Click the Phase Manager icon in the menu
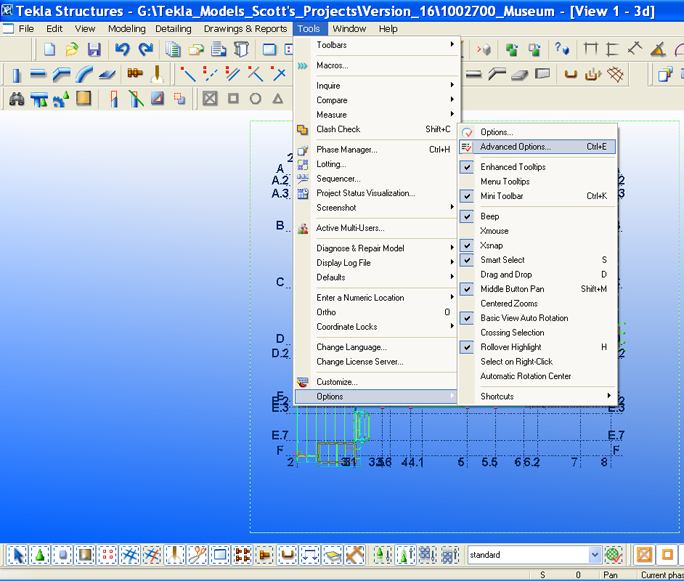 (x=303, y=150)
